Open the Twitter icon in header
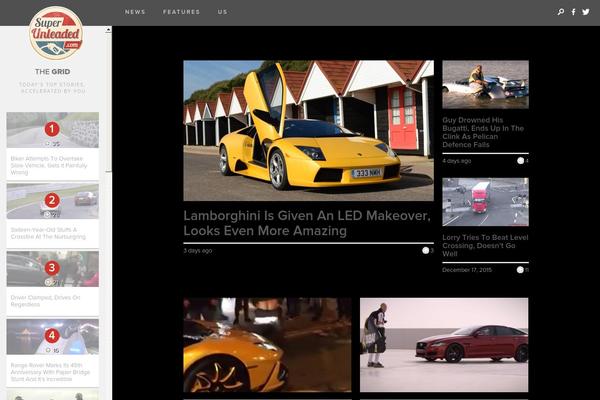This screenshot has width=600, height=400. [x=586, y=12]
